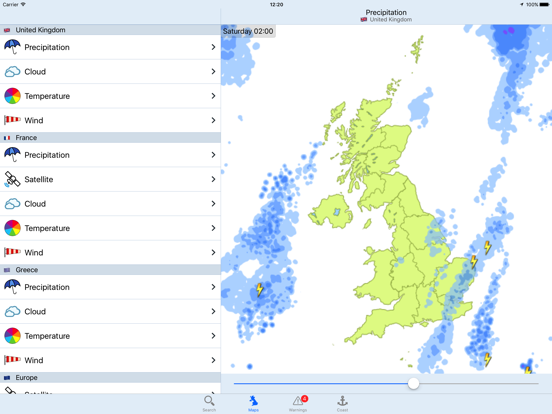The height and width of the screenshot is (414, 552).
Task: Click the Saturday 02:00 time label
Action: tap(248, 31)
